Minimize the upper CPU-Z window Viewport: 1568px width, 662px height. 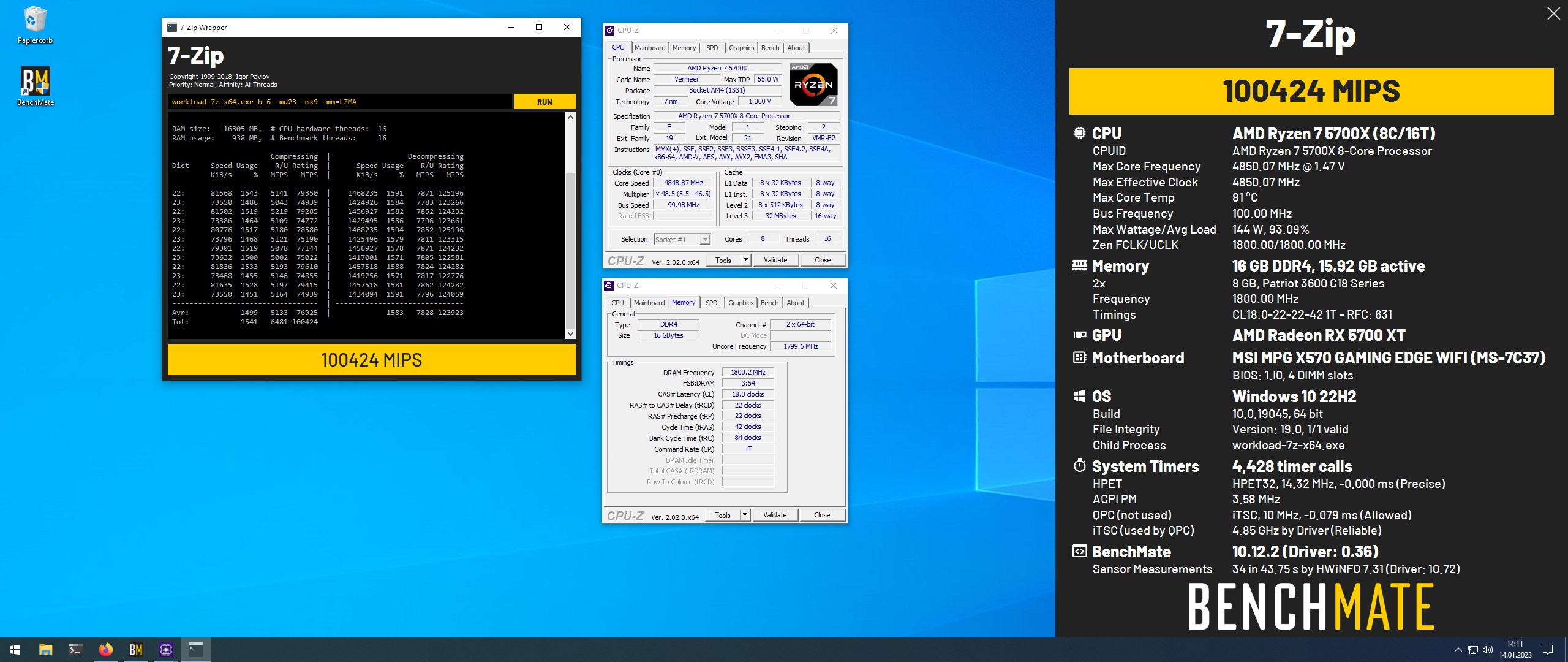click(778, 31)
